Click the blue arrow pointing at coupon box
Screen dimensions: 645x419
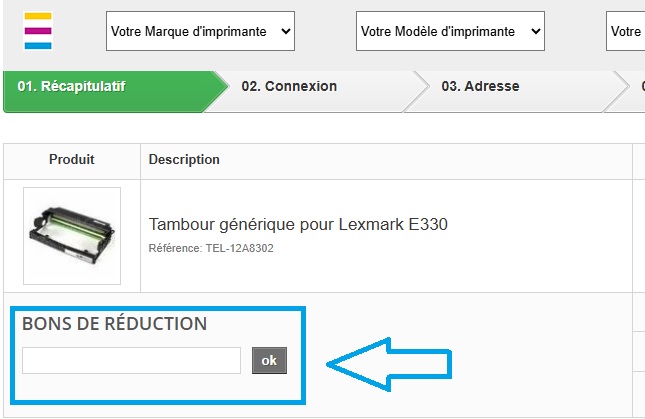pos(391,365)
